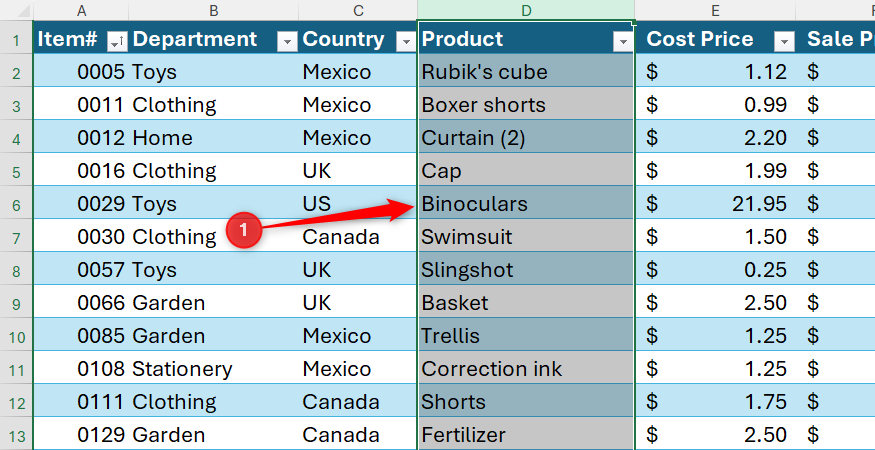
Task: Open the Cost Price filter dropdown
Action: (784, 41)
